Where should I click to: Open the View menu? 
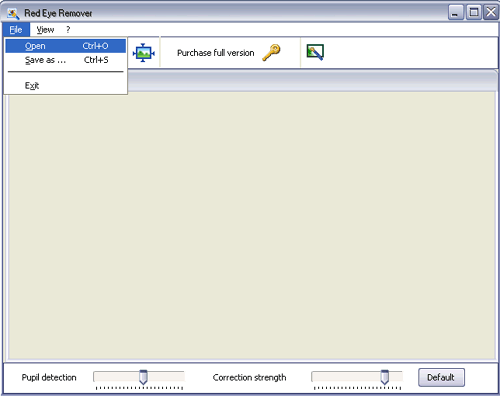pos(45,30)
